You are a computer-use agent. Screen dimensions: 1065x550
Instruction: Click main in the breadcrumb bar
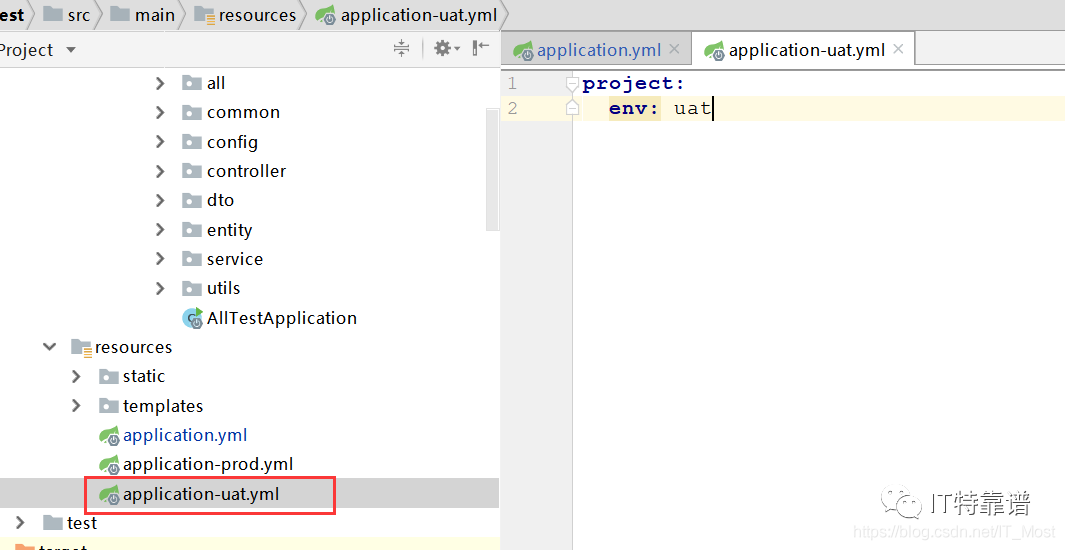[x=155, y=15]
